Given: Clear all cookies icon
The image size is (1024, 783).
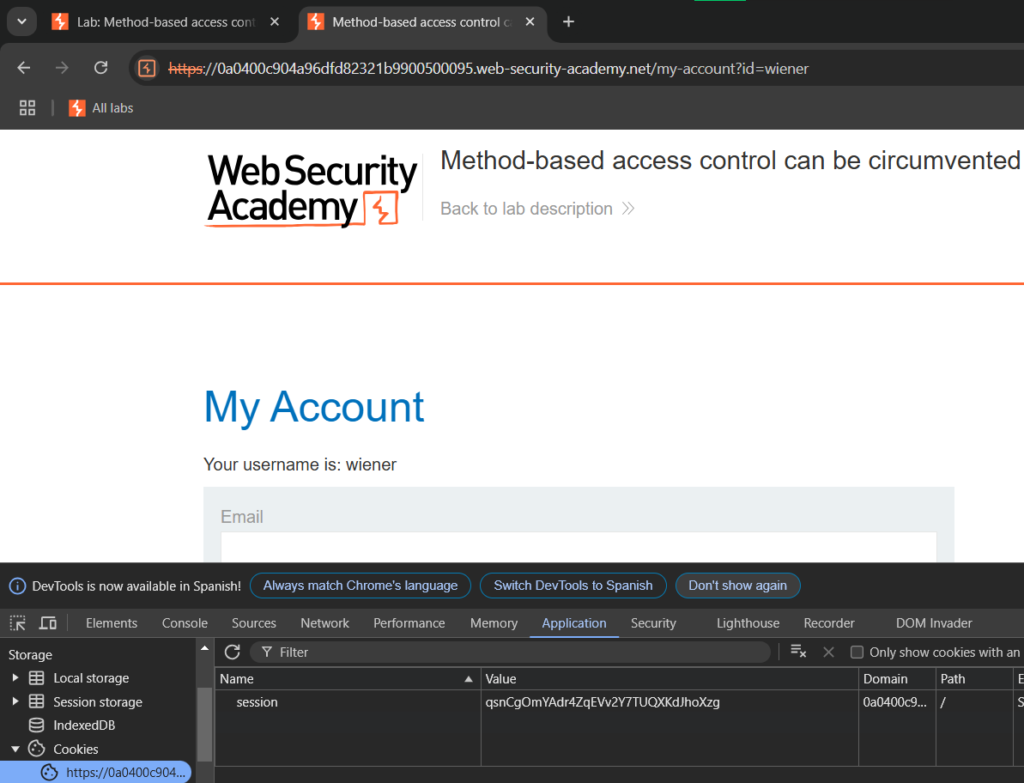Looking at the screenshot, I should click(x=798, y=652).
